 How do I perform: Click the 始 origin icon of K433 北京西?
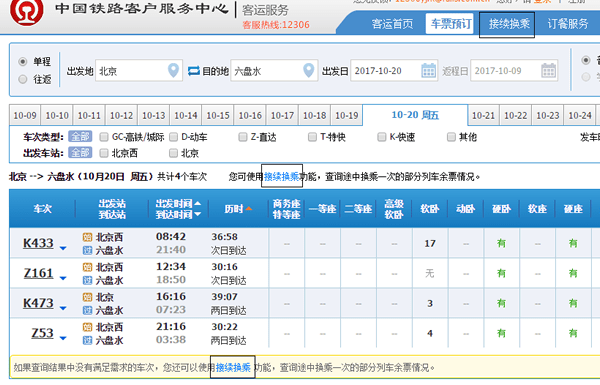click(88, 237)
